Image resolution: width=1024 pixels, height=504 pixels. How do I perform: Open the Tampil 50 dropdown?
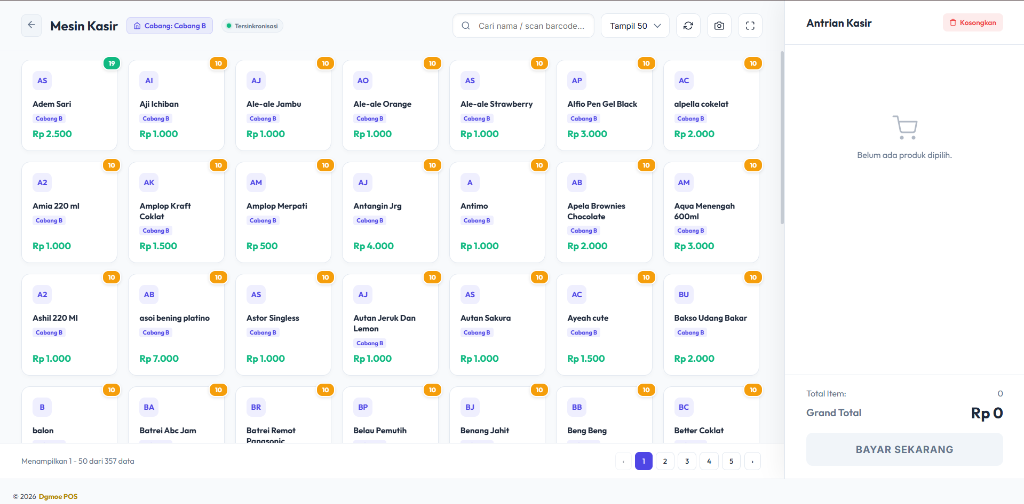click(x=635, y=26)
